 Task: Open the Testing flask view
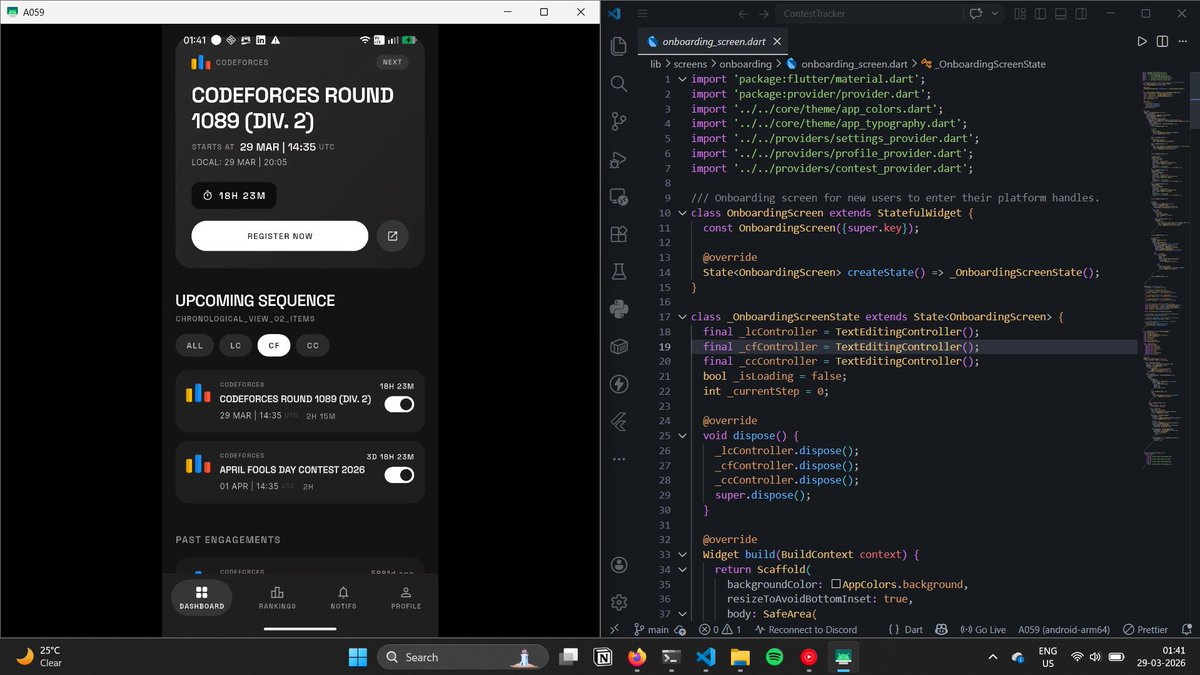pos(618,271)
